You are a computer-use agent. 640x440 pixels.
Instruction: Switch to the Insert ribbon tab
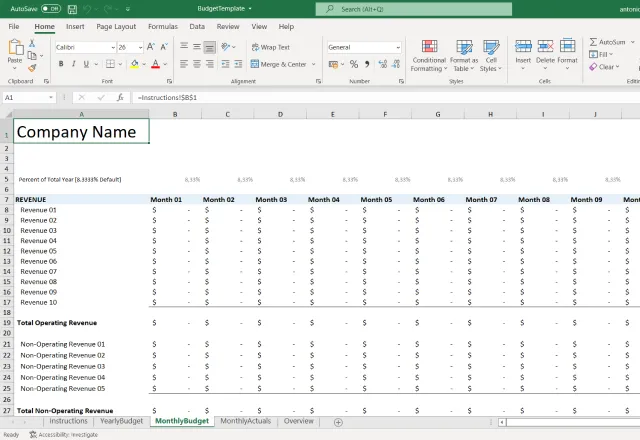75,27
